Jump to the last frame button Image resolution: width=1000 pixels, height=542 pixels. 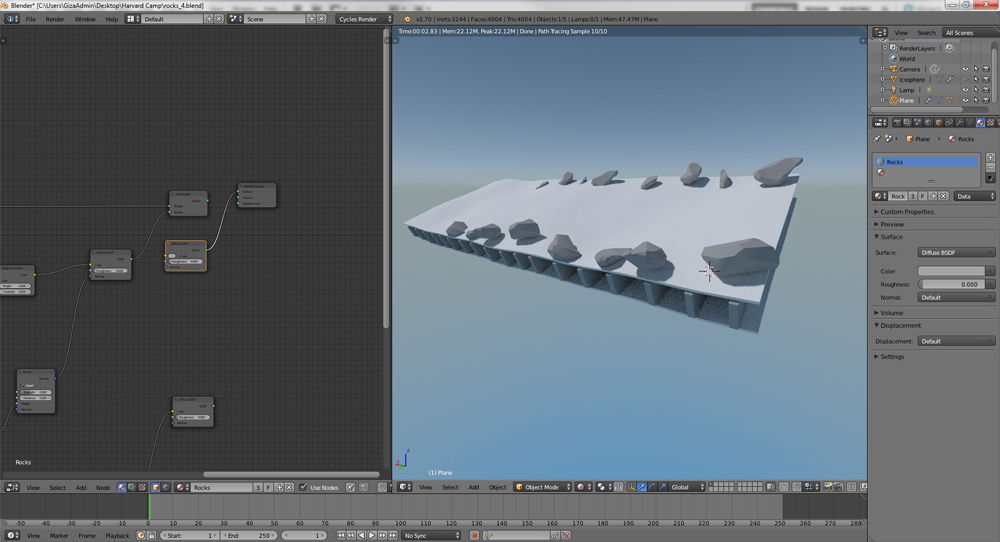point(393,536)
